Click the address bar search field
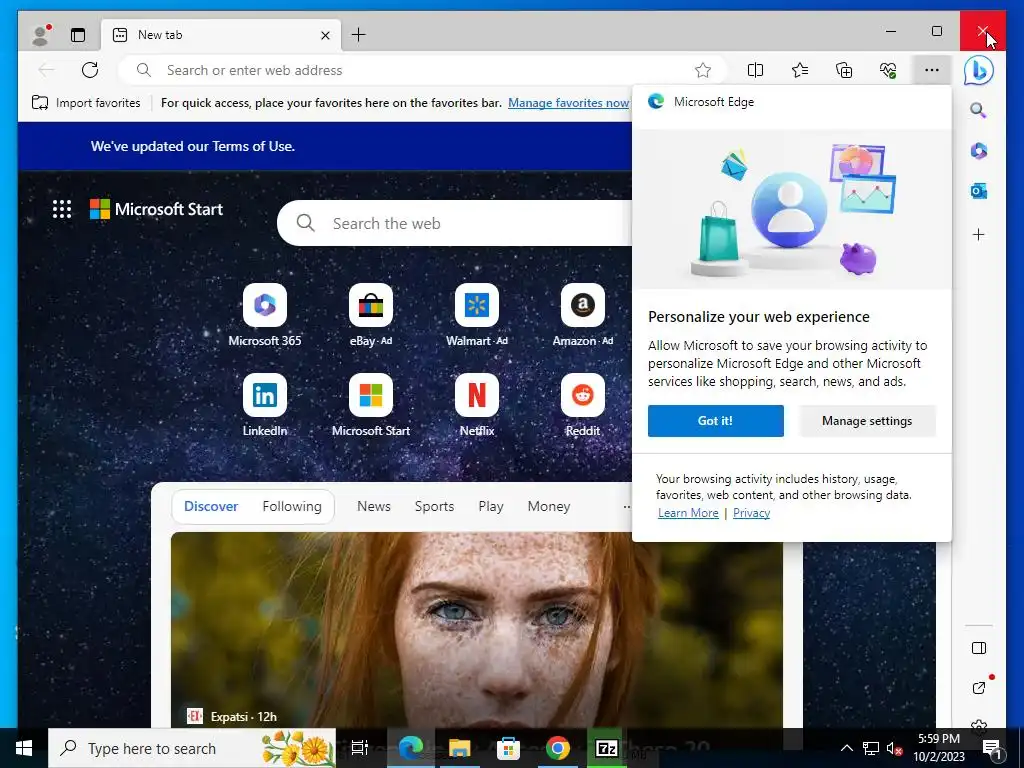This screenshot has width=1024, height=768. pyautogui.click(x=421, y=70)
